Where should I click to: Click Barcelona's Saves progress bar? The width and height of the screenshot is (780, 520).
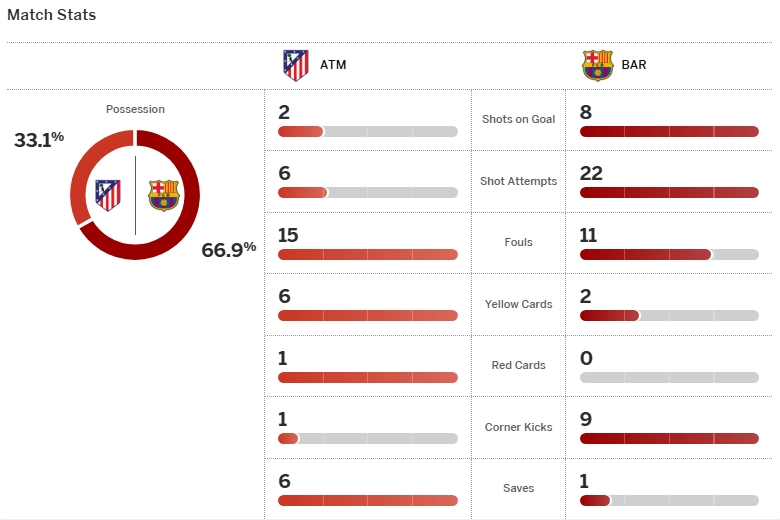tap(668, 500)
